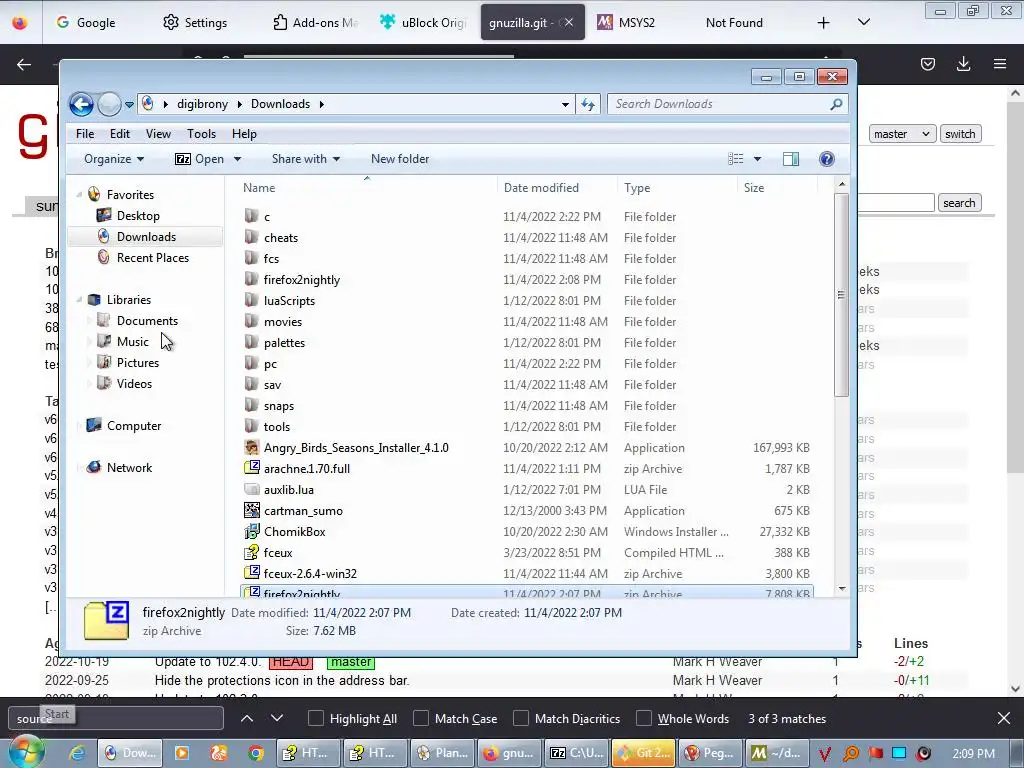
Task: Click the find bar text field
Action: (116, 718)
